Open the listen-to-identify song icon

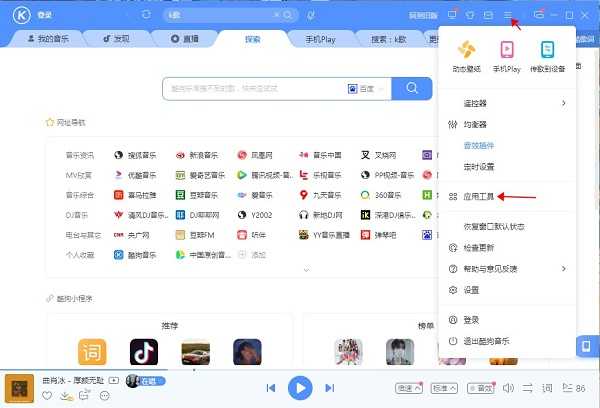pos(311,15)
